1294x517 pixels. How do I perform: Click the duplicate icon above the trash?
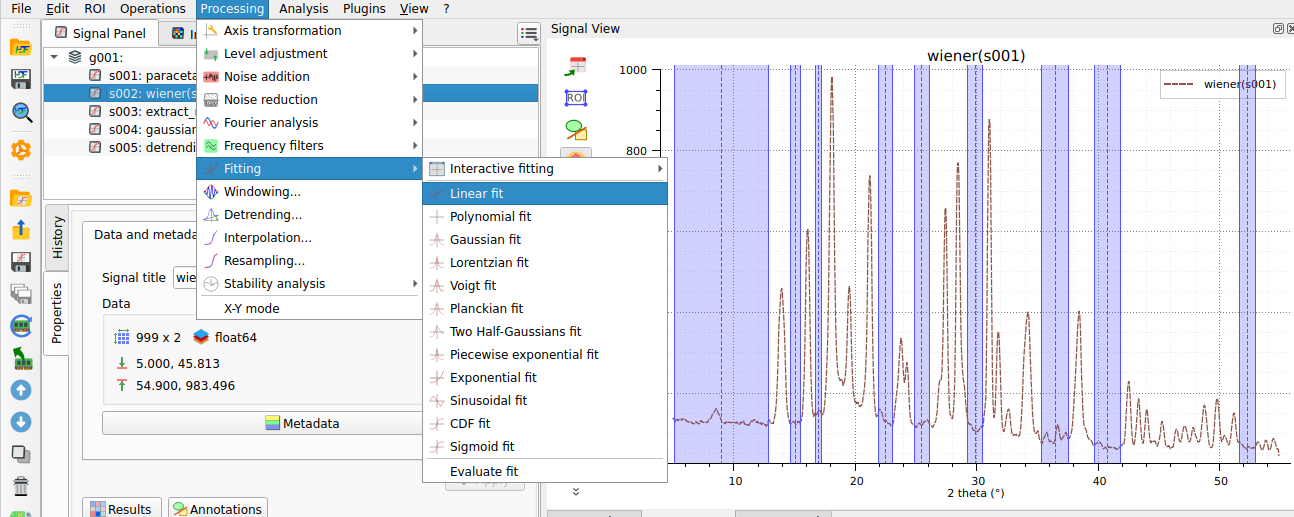(21, 454)
